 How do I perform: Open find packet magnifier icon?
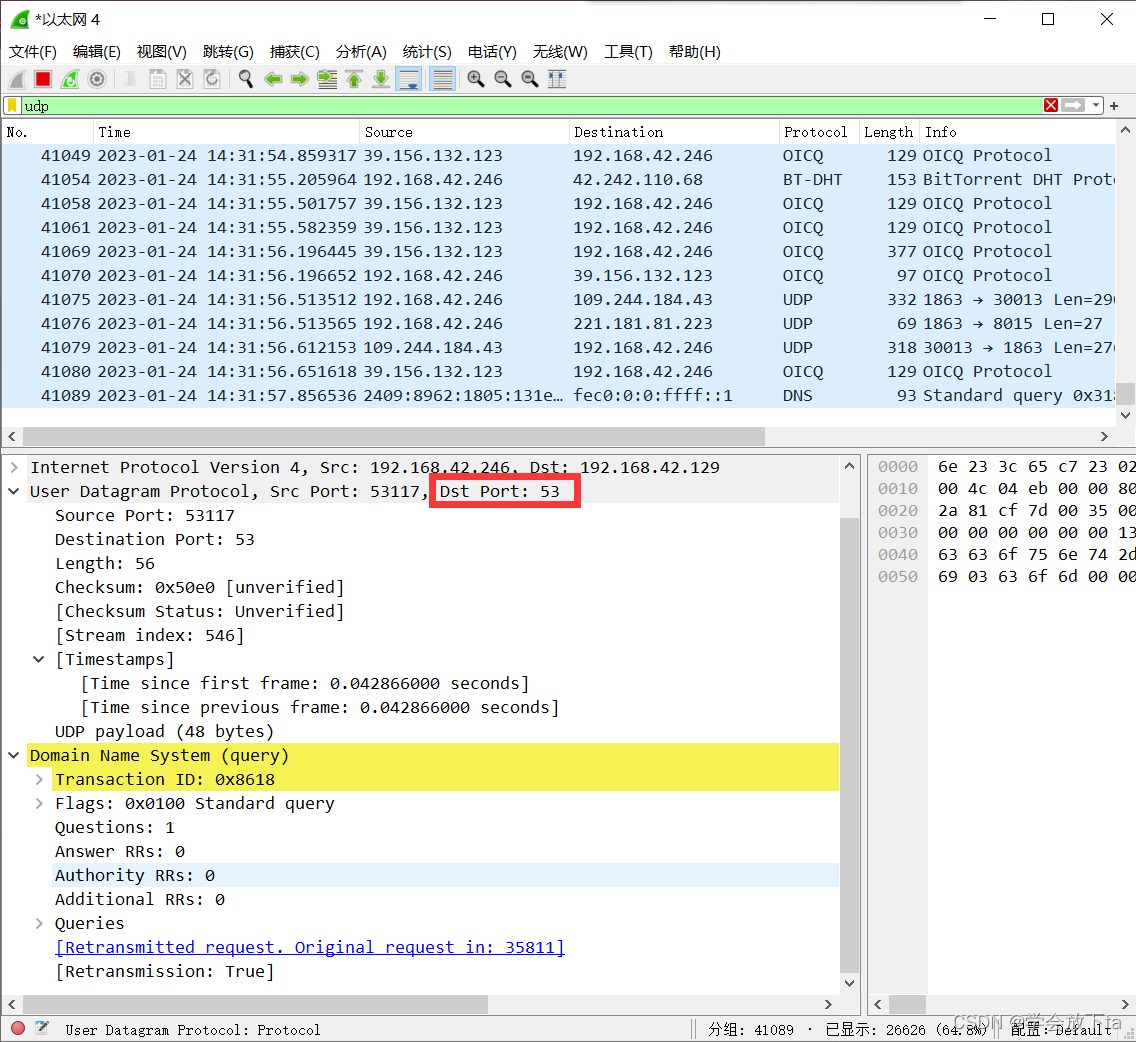(x=246, y=79)
